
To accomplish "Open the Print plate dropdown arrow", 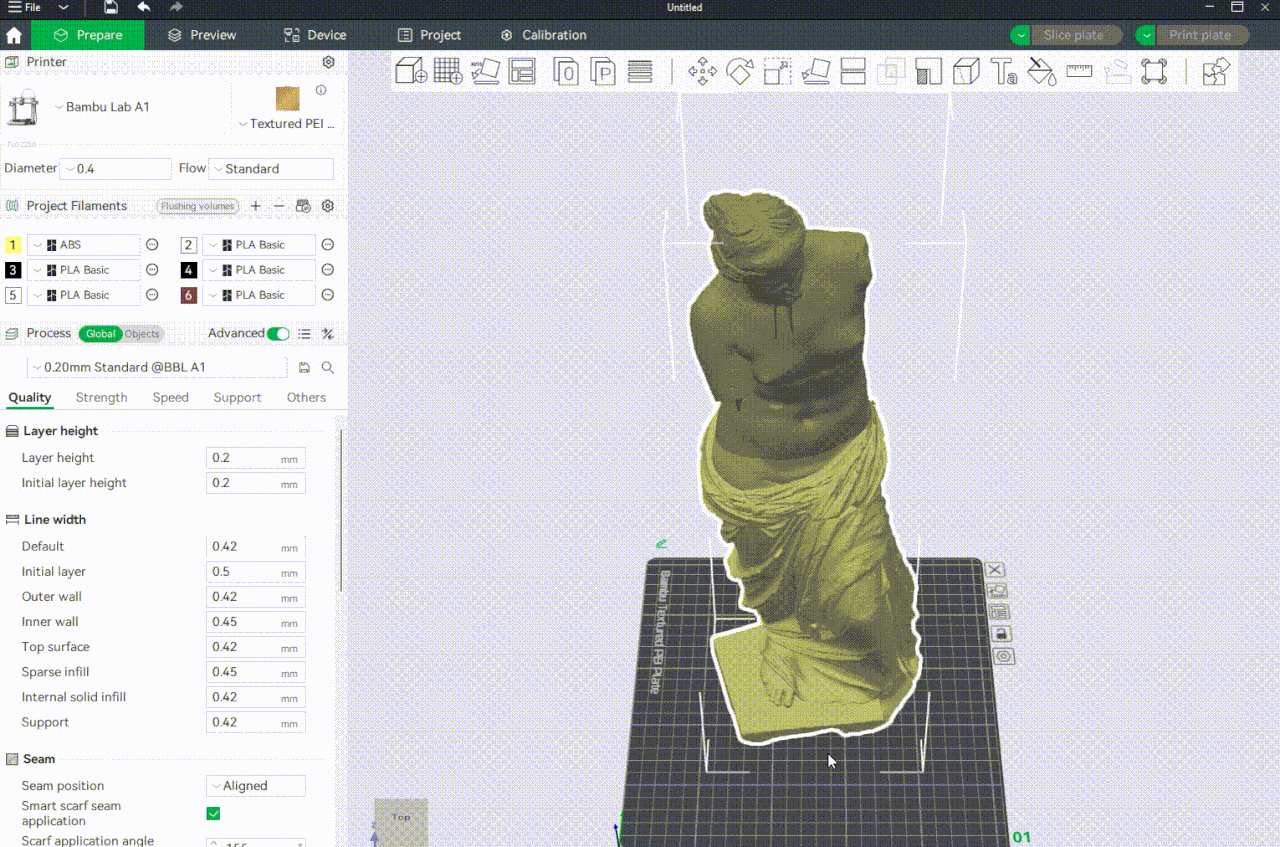I will coord(1146,35).
